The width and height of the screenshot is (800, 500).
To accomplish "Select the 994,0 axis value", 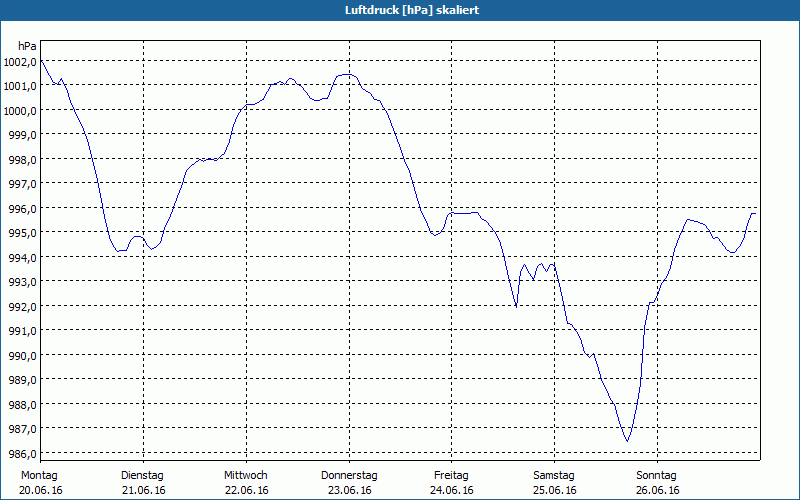I will pos(23,258).
